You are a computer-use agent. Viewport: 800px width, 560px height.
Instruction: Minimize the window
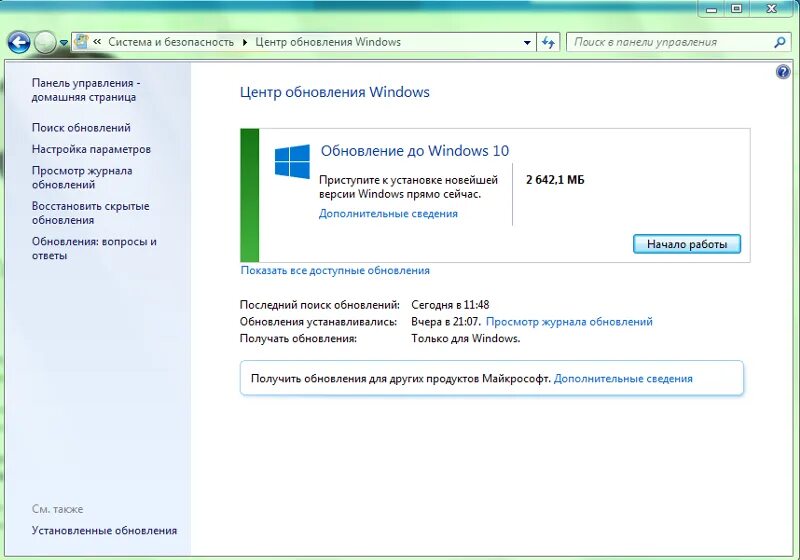coord(712,9)
